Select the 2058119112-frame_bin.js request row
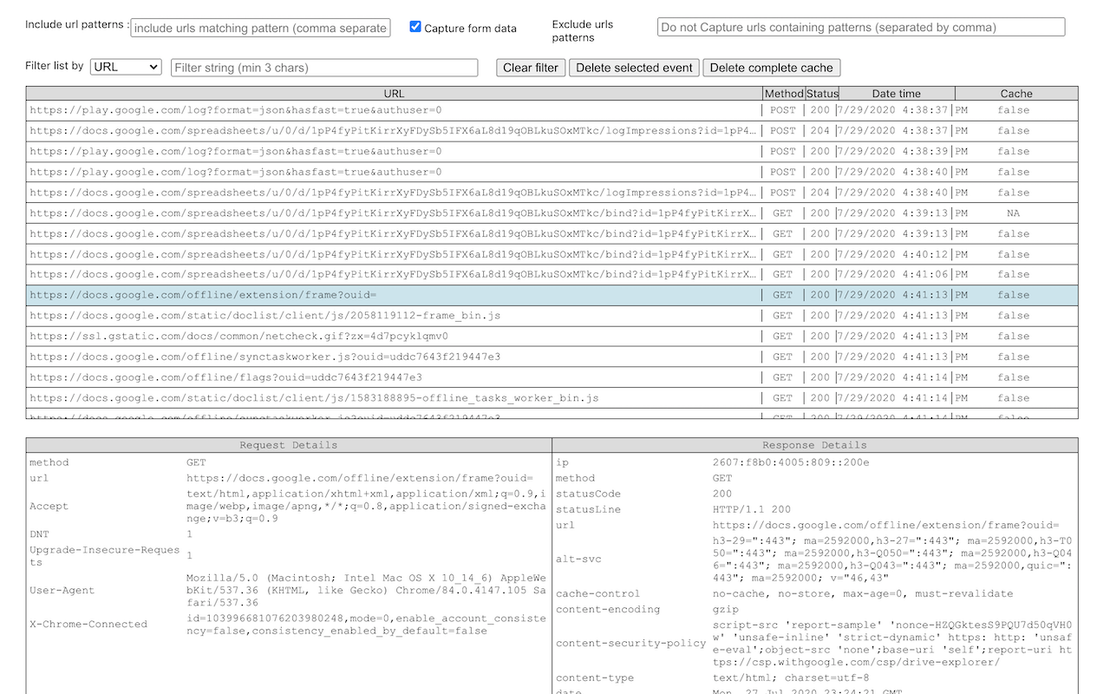 [394, 316]
